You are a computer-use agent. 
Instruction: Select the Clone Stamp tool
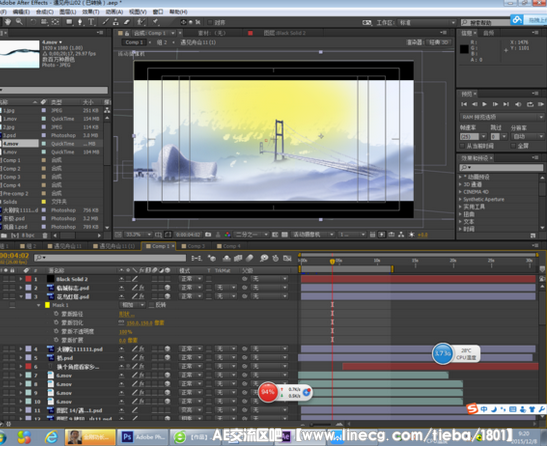pos(116,22)
